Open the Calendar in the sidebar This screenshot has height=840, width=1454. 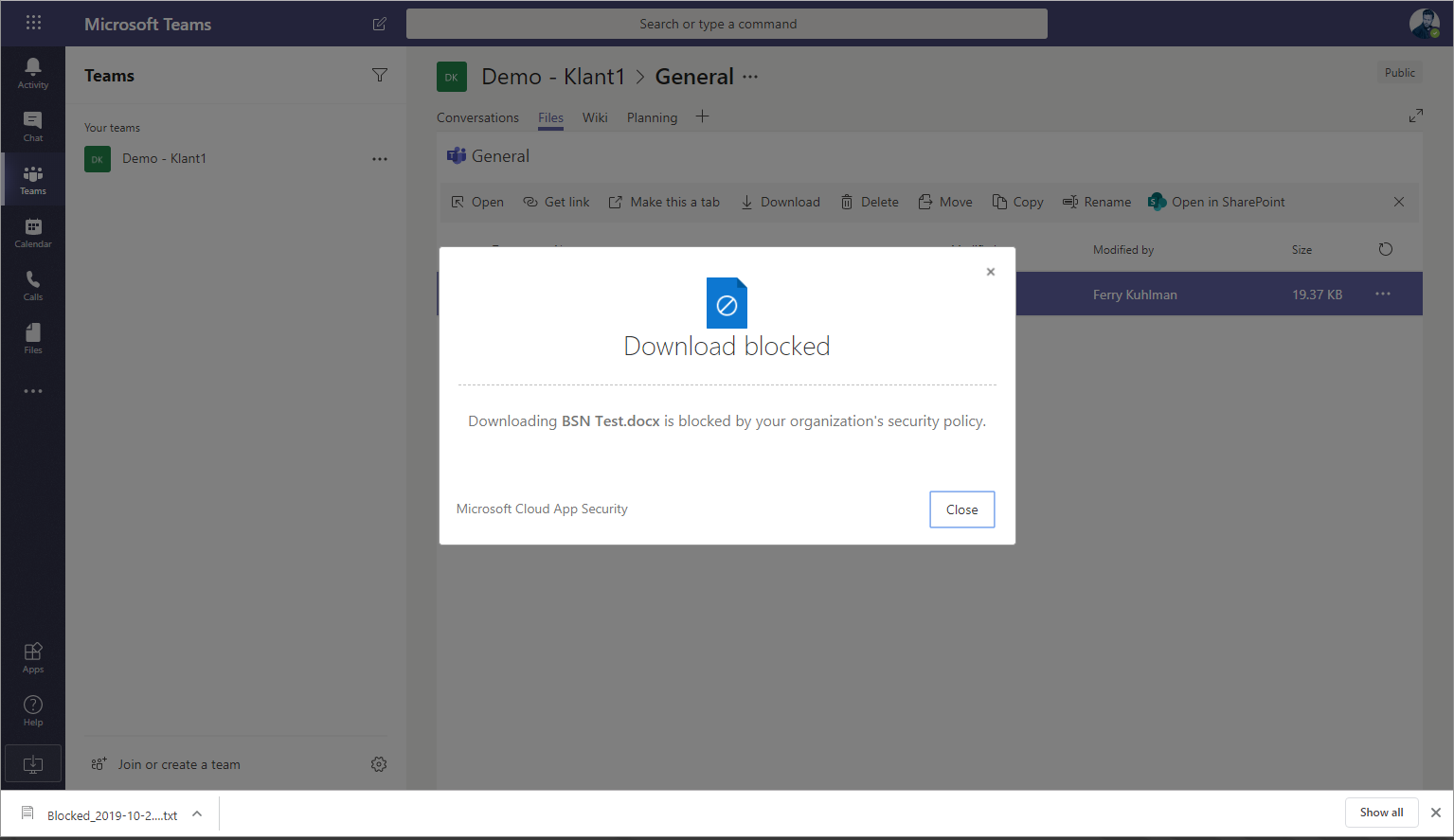(33, 232)
